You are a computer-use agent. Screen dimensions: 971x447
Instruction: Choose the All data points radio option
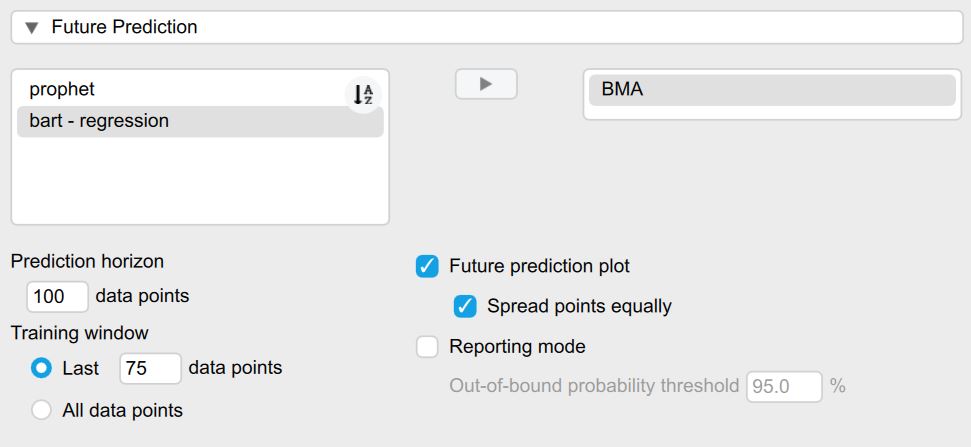[42, 409]
